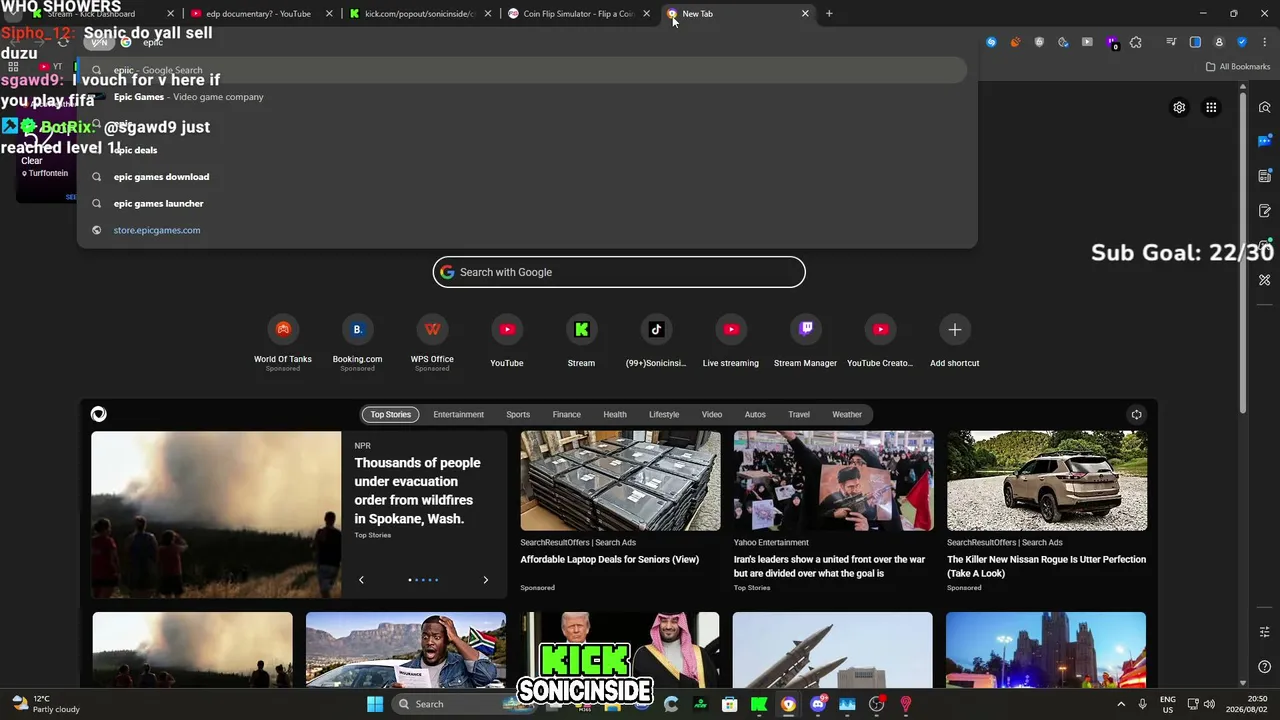Open the World Of Tanks shortcut
Image resolution: width=1280 pixels, height=720 pixels.
(x=283, y=342)
